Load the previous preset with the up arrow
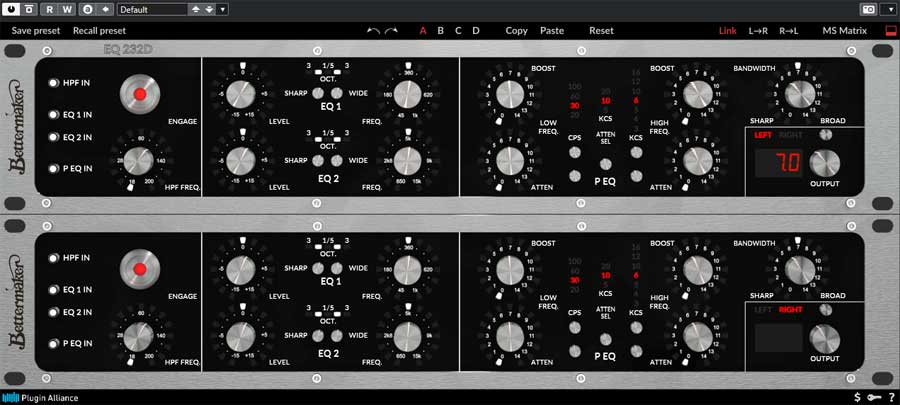The height and width of the screenshot is (405, 900). coord(196,9)
